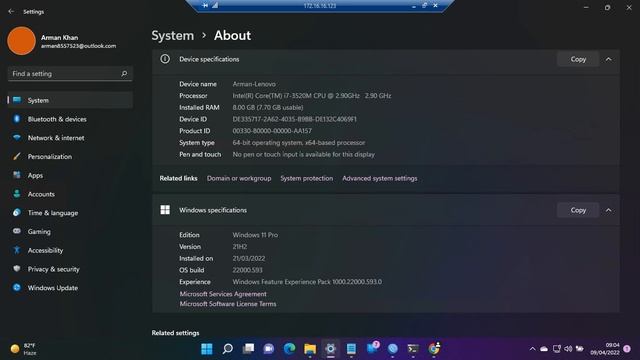Screen dimensions: 640x360
Task: Open Bluetooth & devices settings
Action: [x=70, y=119]
